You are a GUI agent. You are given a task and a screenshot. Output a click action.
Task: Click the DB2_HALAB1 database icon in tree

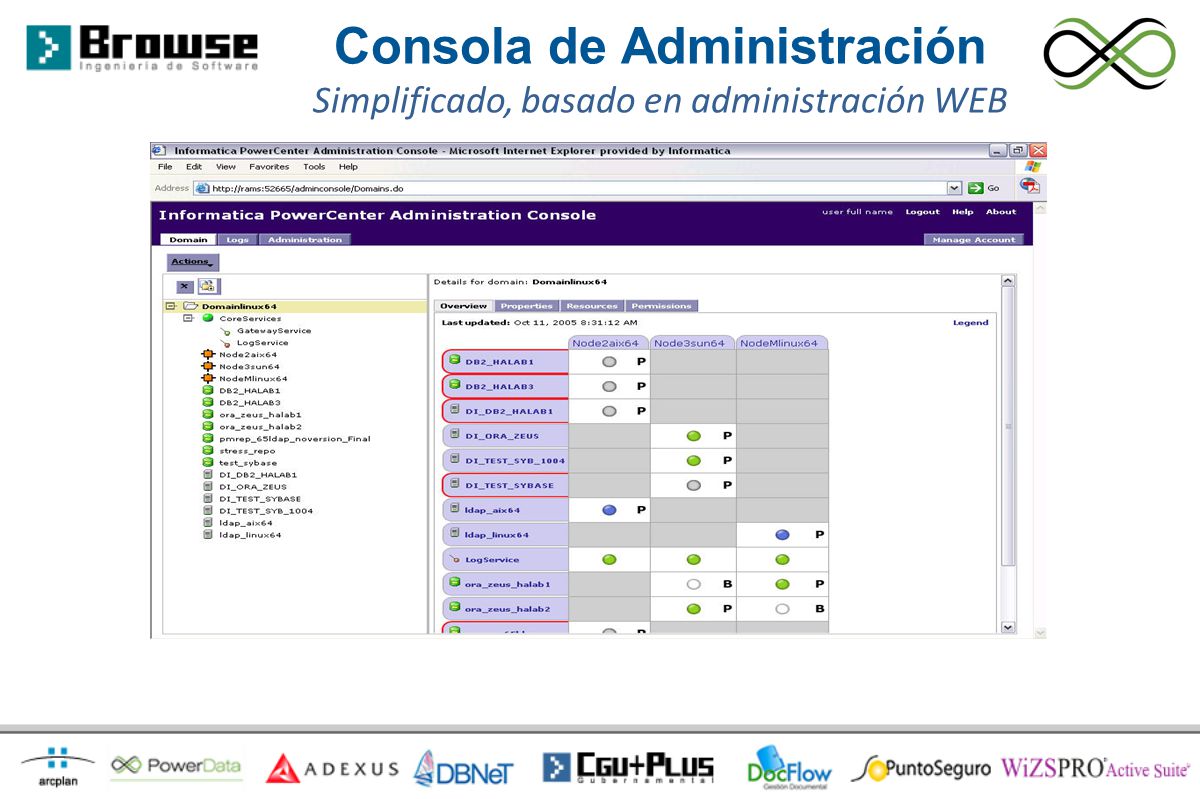[x=208, y=391]
